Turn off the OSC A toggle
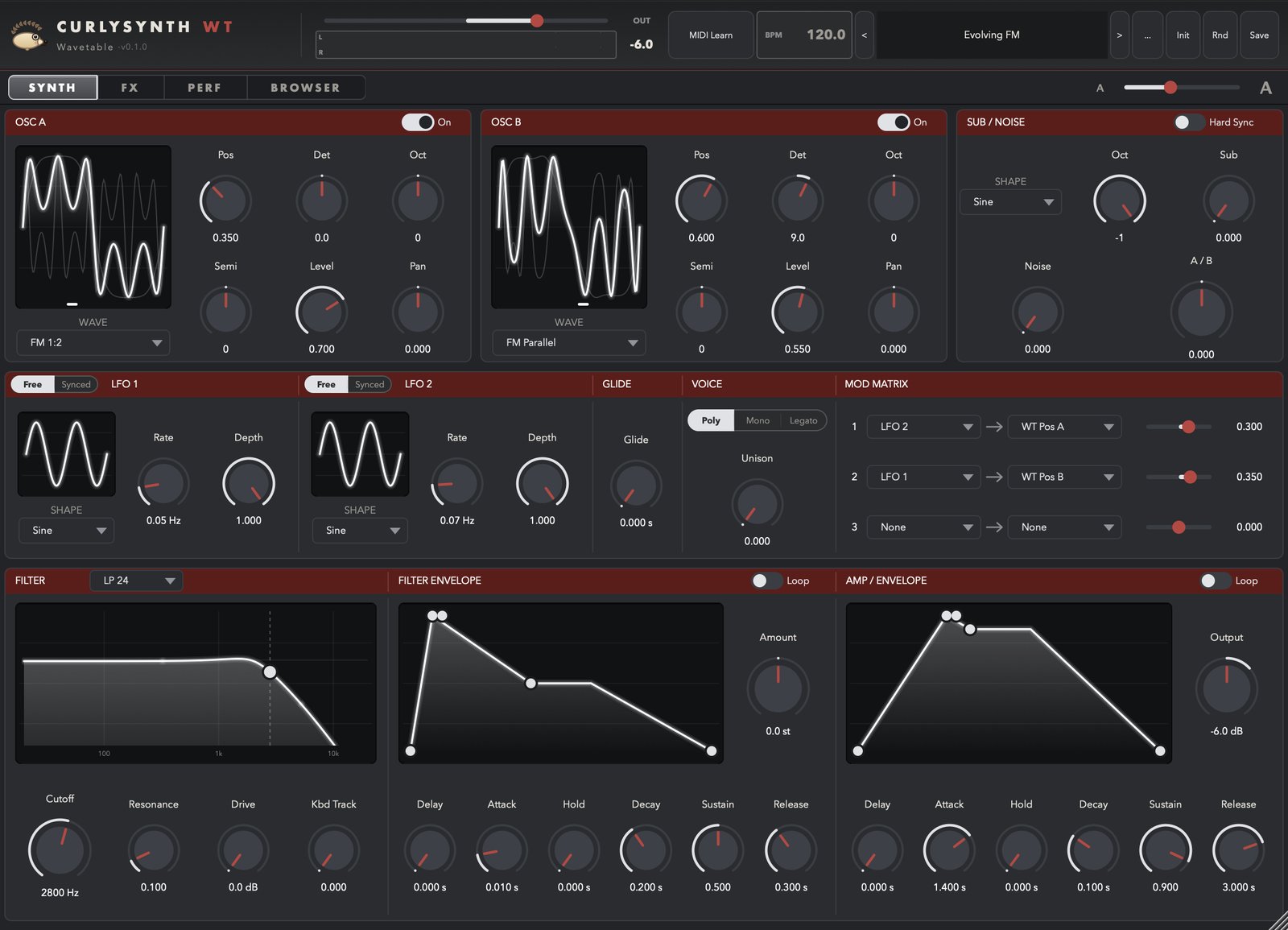This screenshot has width=1288, height=930. tap(418, 122)
